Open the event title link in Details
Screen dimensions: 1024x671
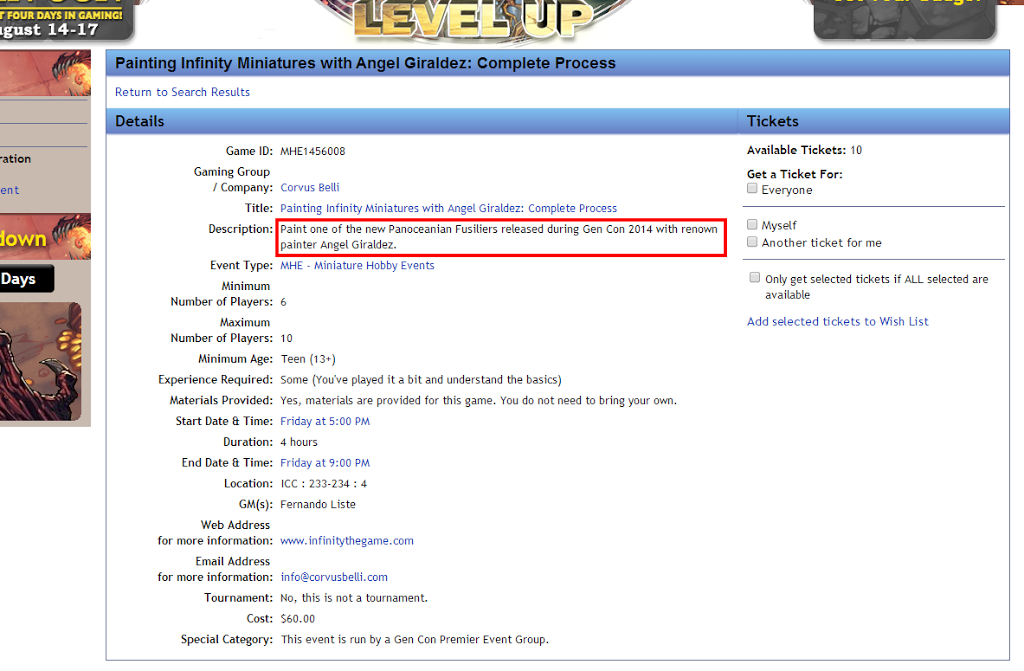tap(449, 208)
